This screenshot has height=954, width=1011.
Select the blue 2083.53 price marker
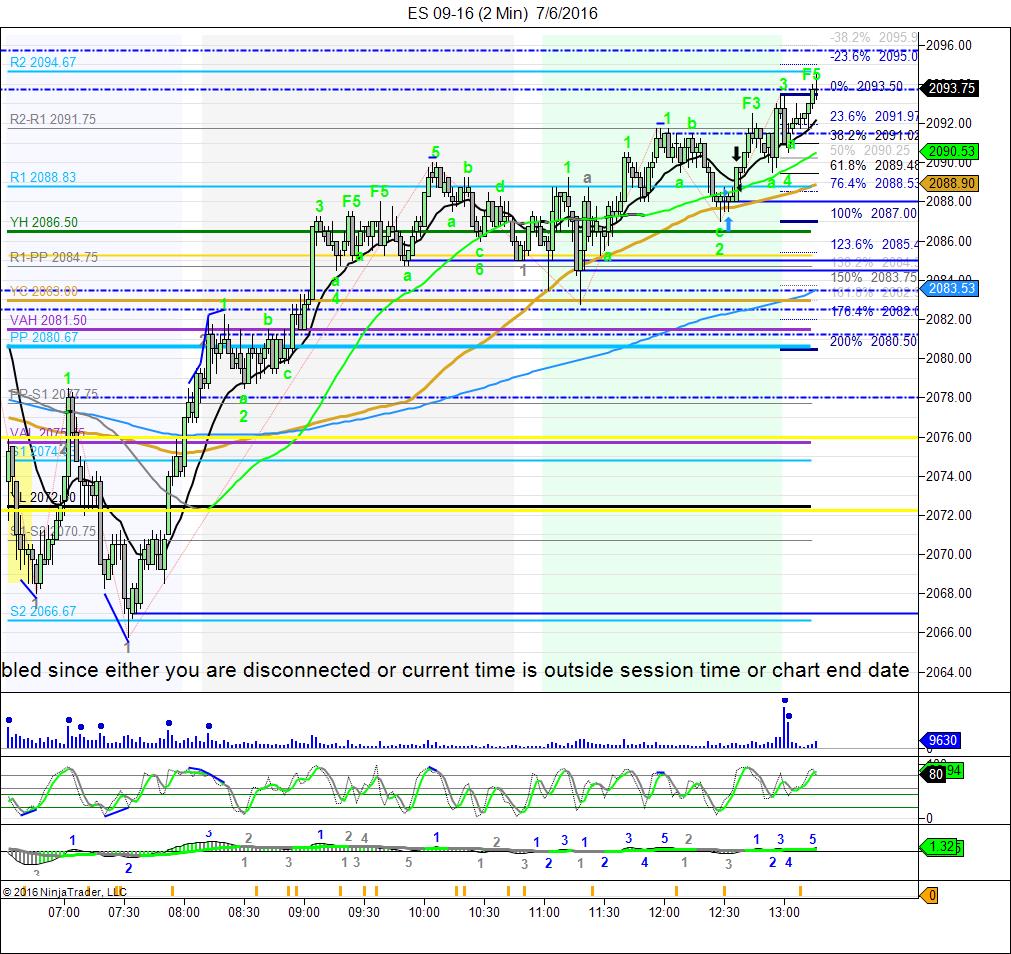(x=950, y=288)
